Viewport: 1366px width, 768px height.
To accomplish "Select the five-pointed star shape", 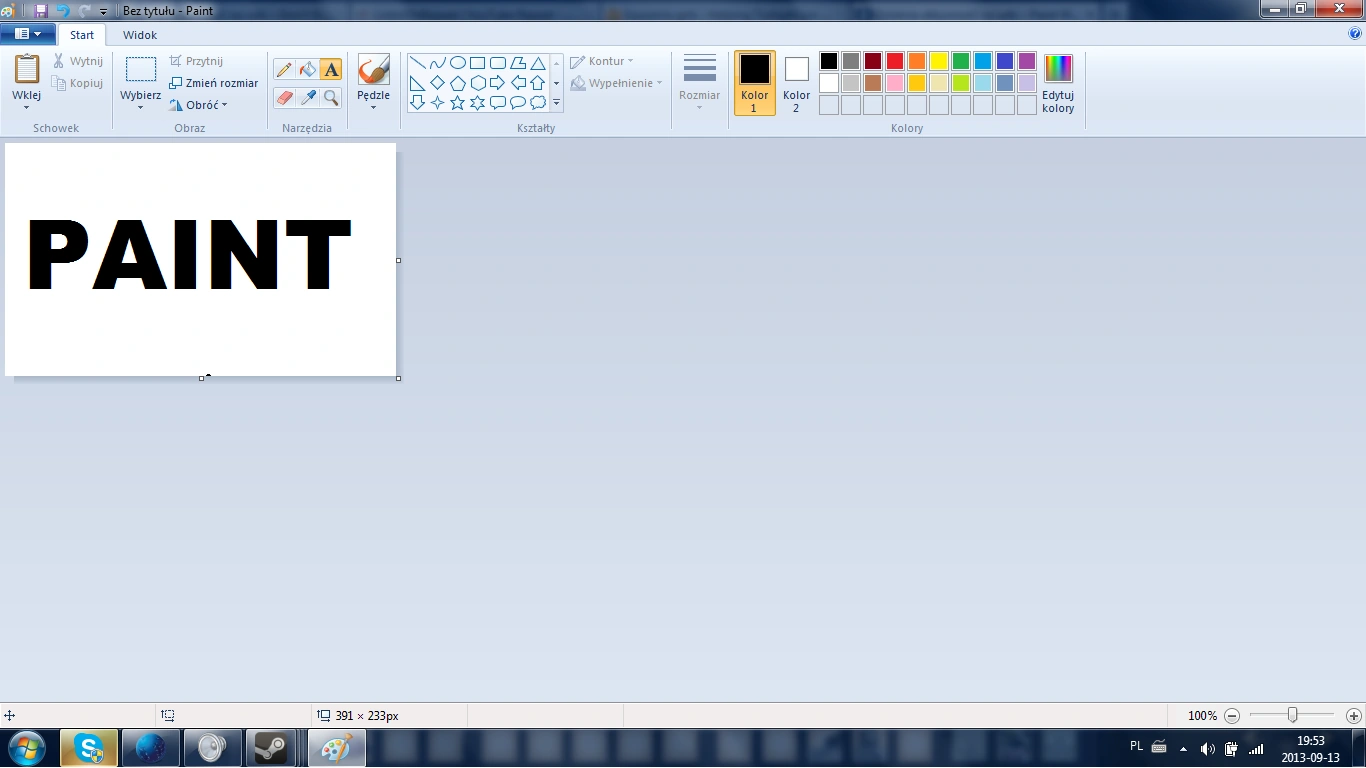I will click(x=457, y=102).
